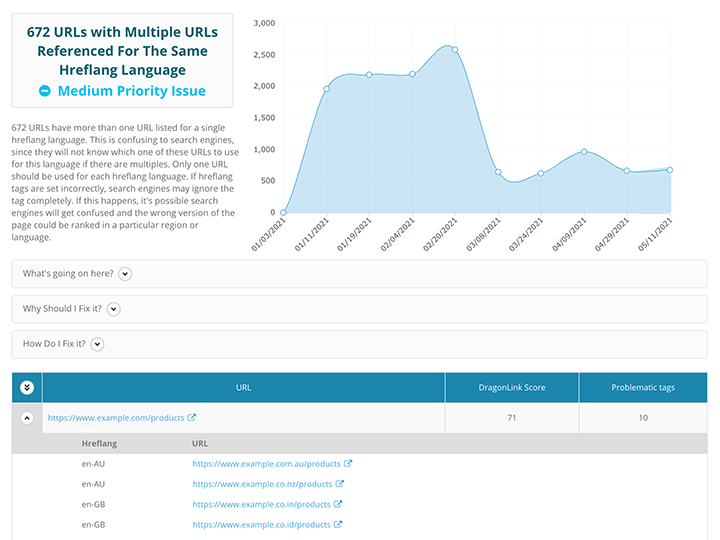
Task: Click external link icon beside example.co.nz/products
Action: pyautogui.click(x=340, y=484)
